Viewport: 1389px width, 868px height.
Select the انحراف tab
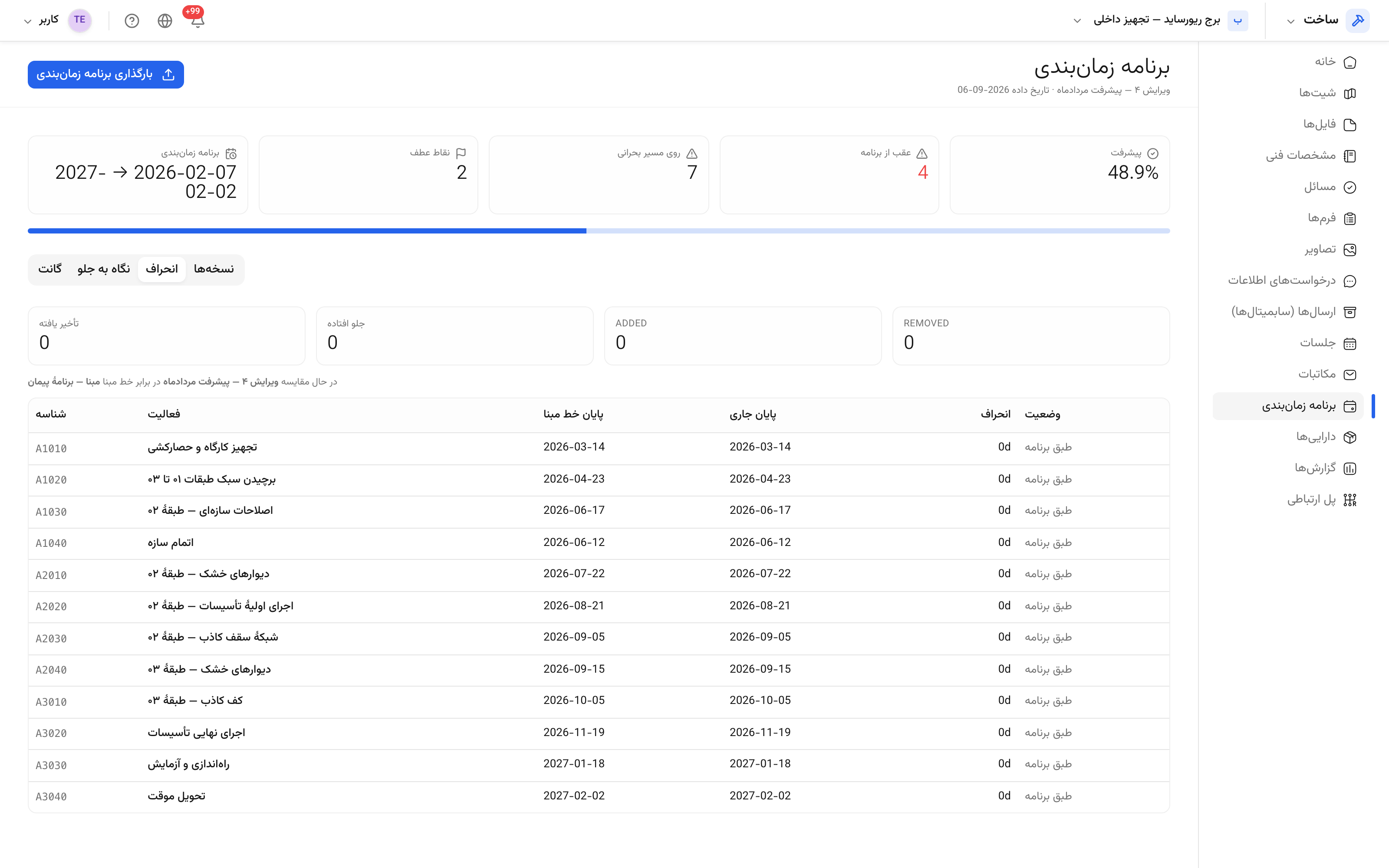coord(162,269)
